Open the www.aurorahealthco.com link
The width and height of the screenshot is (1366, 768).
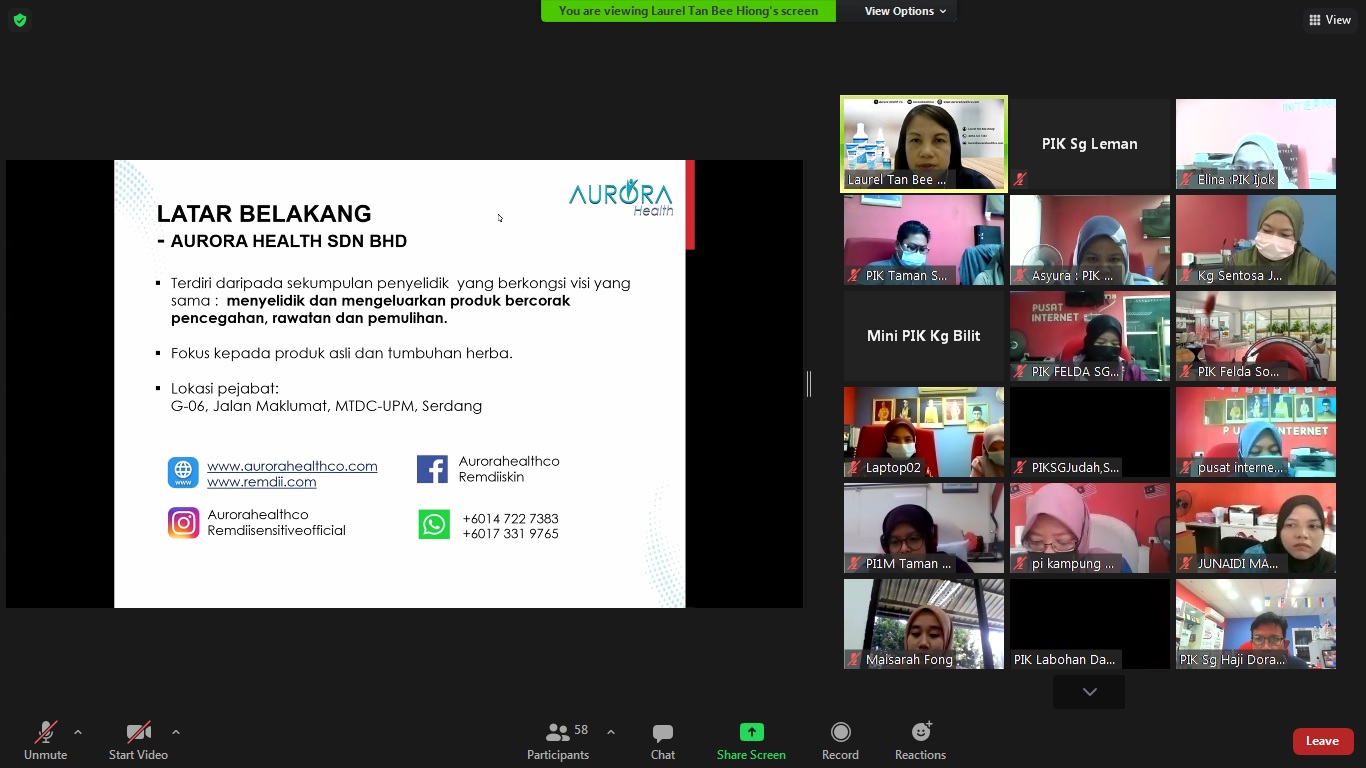click(x=292, y=466)
